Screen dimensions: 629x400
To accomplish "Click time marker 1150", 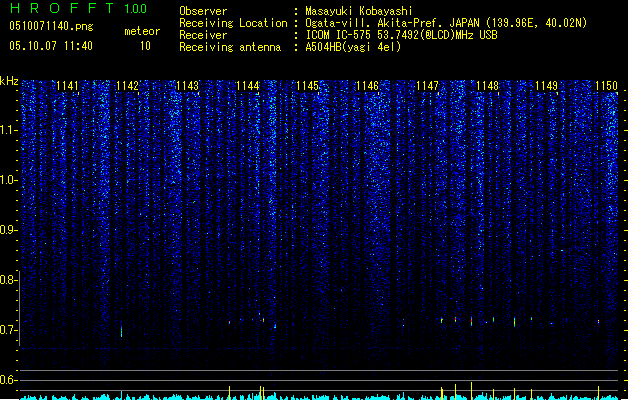I will pos(606,86).
